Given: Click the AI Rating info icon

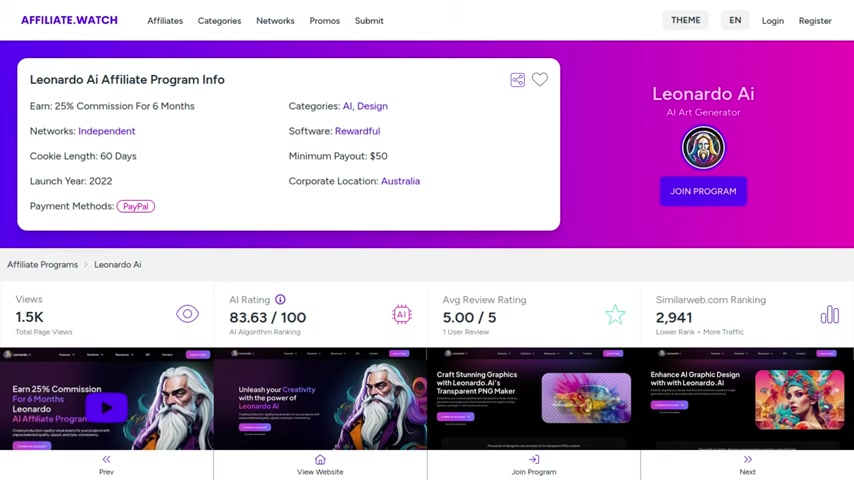Looking at the screenshot, I should click(x=280, y=300).
